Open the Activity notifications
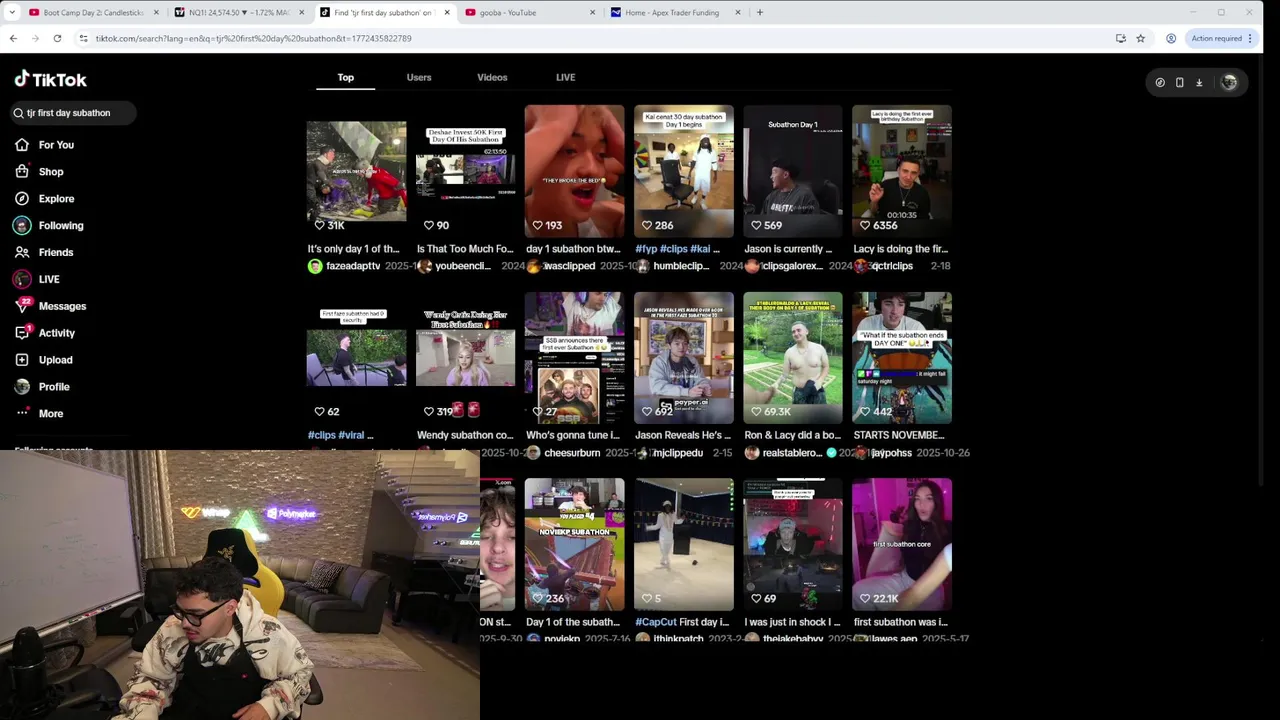 coord(56,333)
